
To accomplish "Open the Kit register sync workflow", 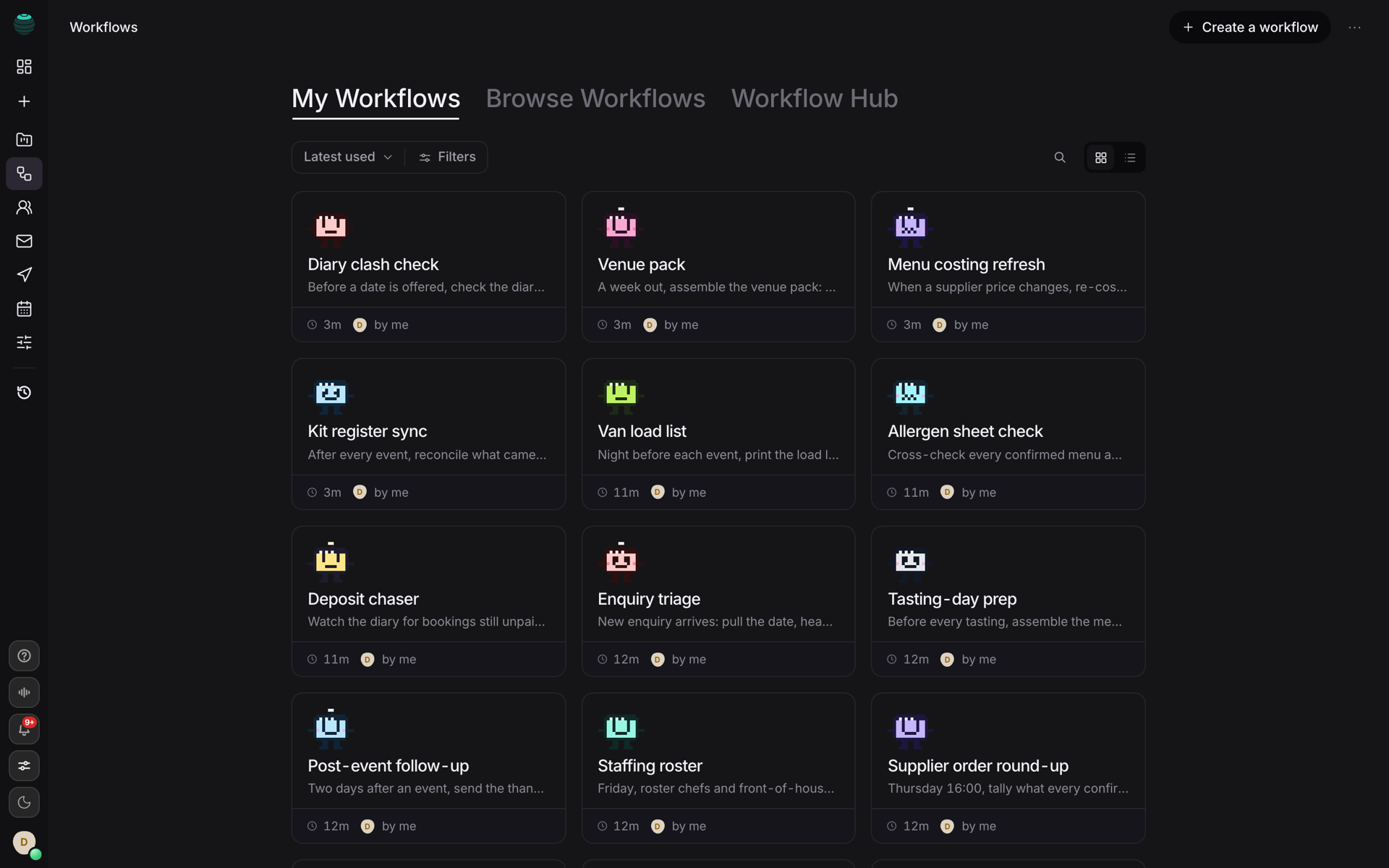I will (x=428, y=434).
